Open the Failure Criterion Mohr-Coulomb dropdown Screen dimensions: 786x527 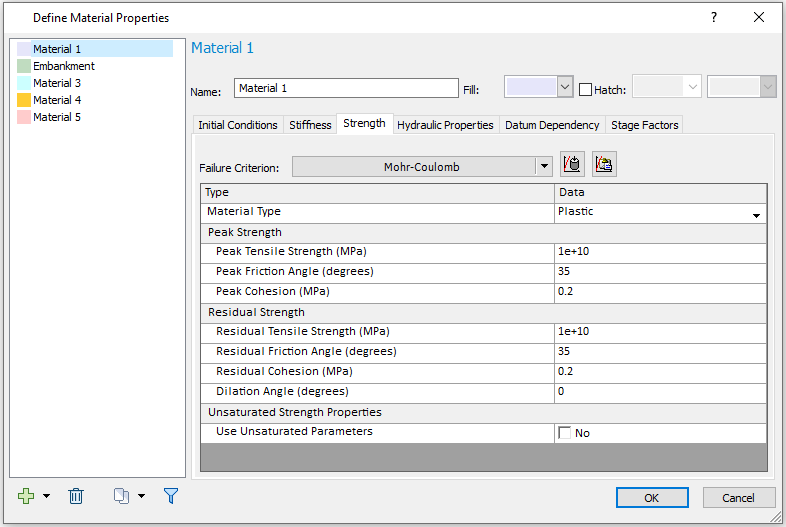click(544, 166)
